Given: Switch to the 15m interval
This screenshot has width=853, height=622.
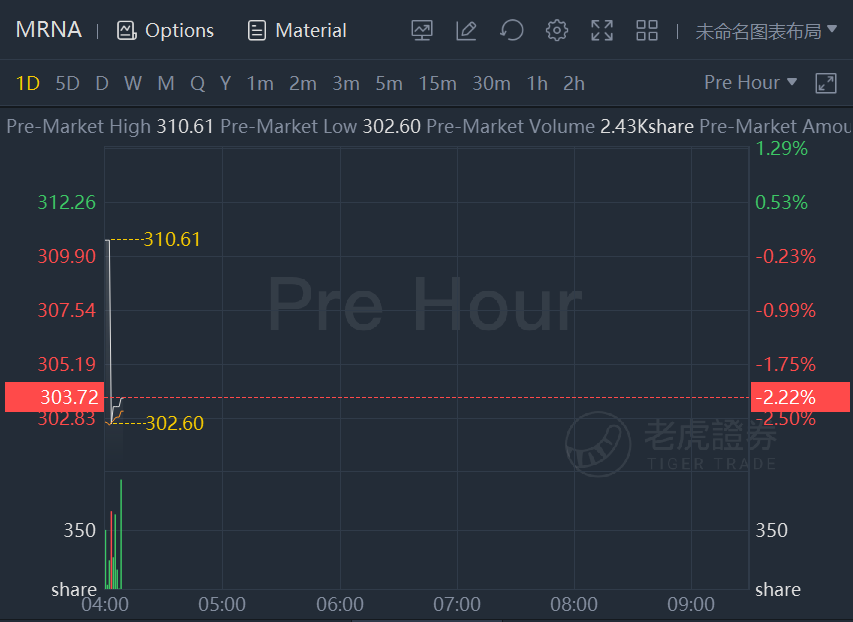Looking at the screenshot, I should 437,84.
